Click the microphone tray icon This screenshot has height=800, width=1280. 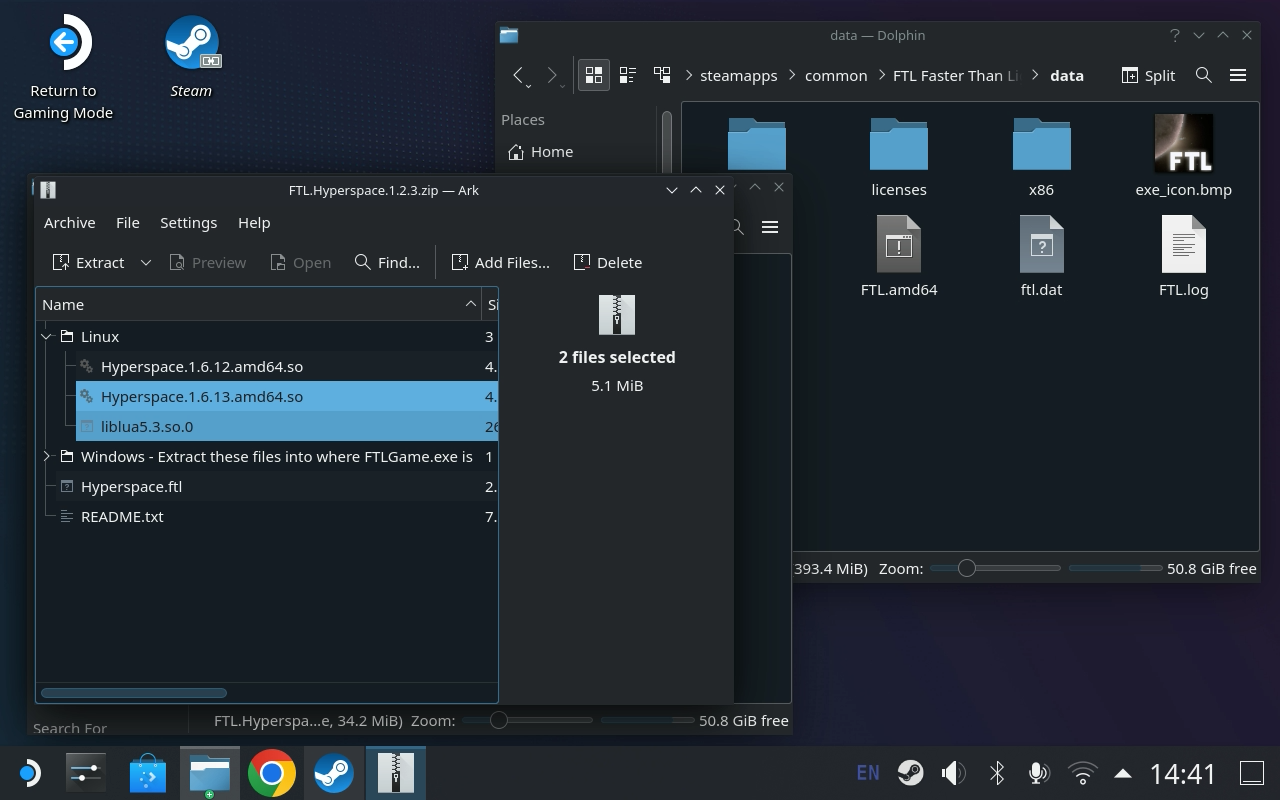pyautogui.click(x=1038, y=773)
